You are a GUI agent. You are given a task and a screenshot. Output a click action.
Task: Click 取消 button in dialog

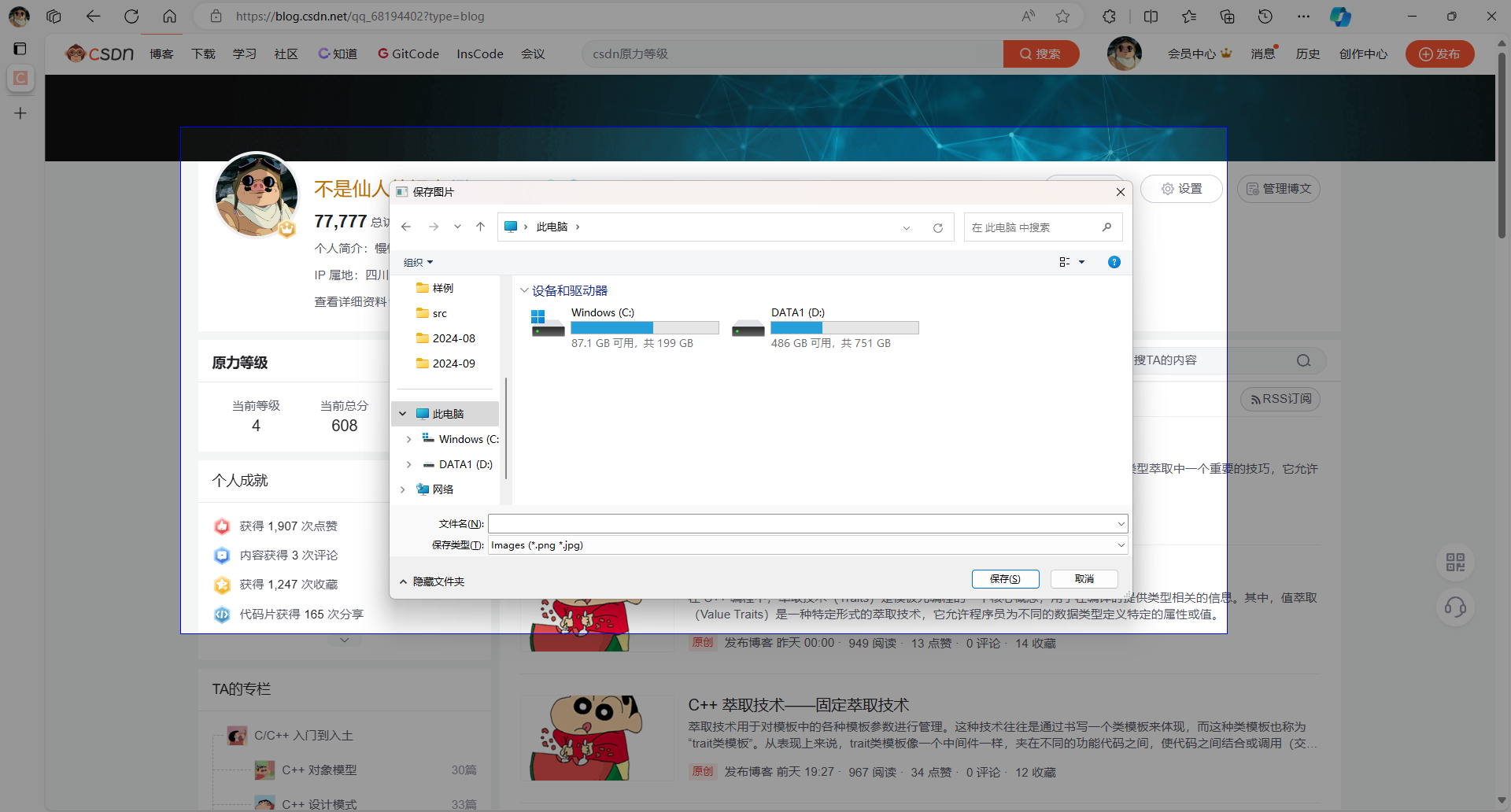(1084, 579)
